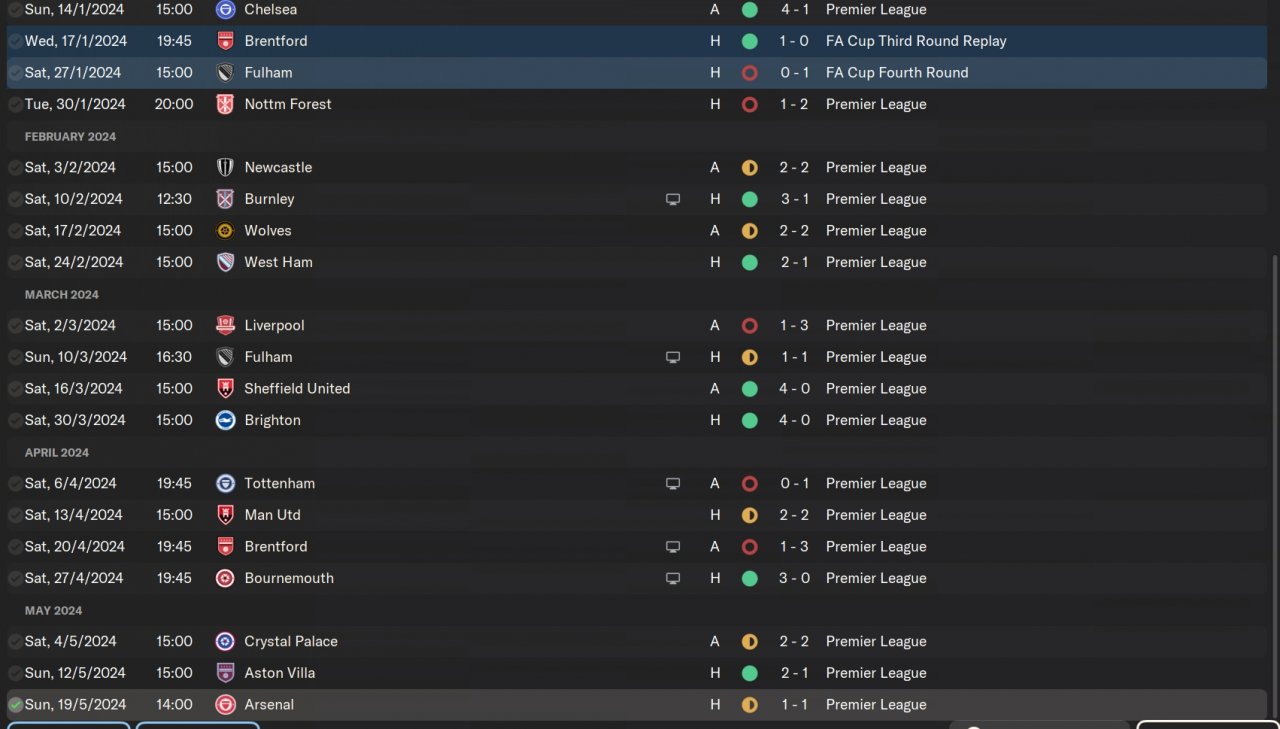Open the West Ham team name link
Viewport: 1280px width, 729px height.
point(278,262)
